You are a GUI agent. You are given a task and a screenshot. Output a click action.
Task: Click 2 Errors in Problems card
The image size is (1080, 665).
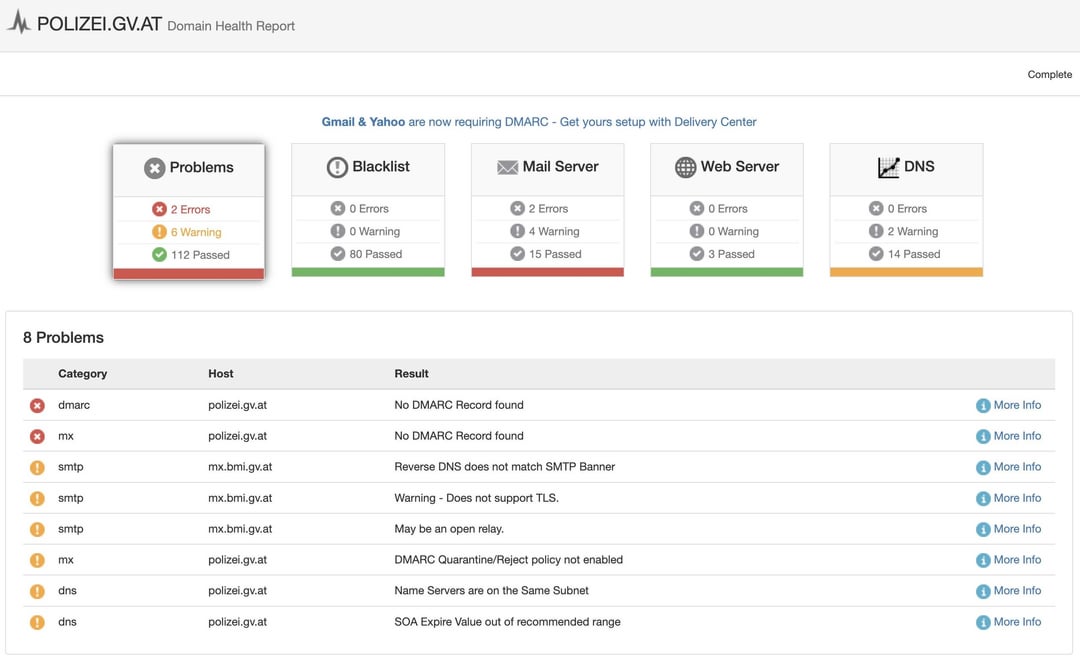click(190, 209)
